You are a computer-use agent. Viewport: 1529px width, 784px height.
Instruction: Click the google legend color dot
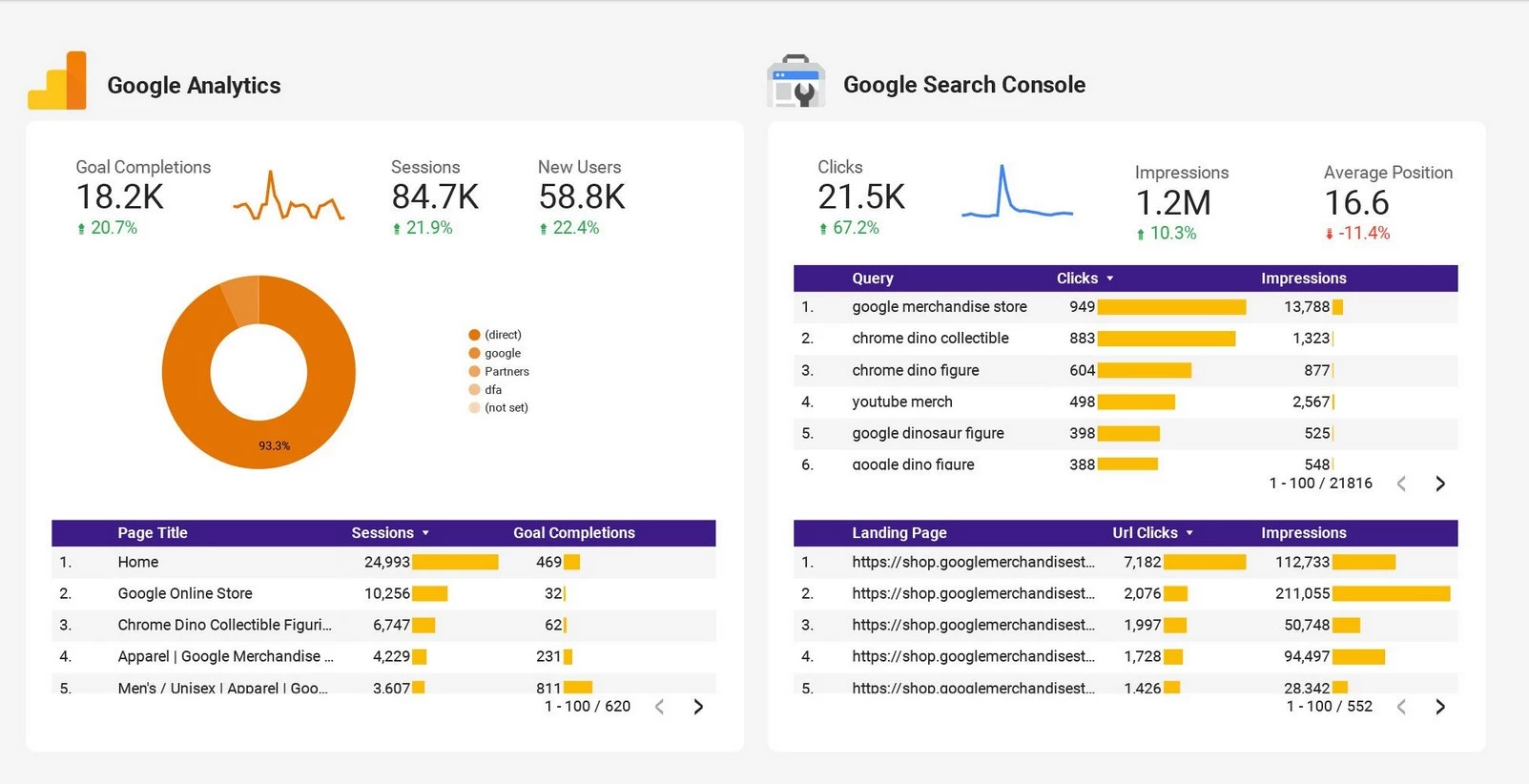[x=474, y=353]
